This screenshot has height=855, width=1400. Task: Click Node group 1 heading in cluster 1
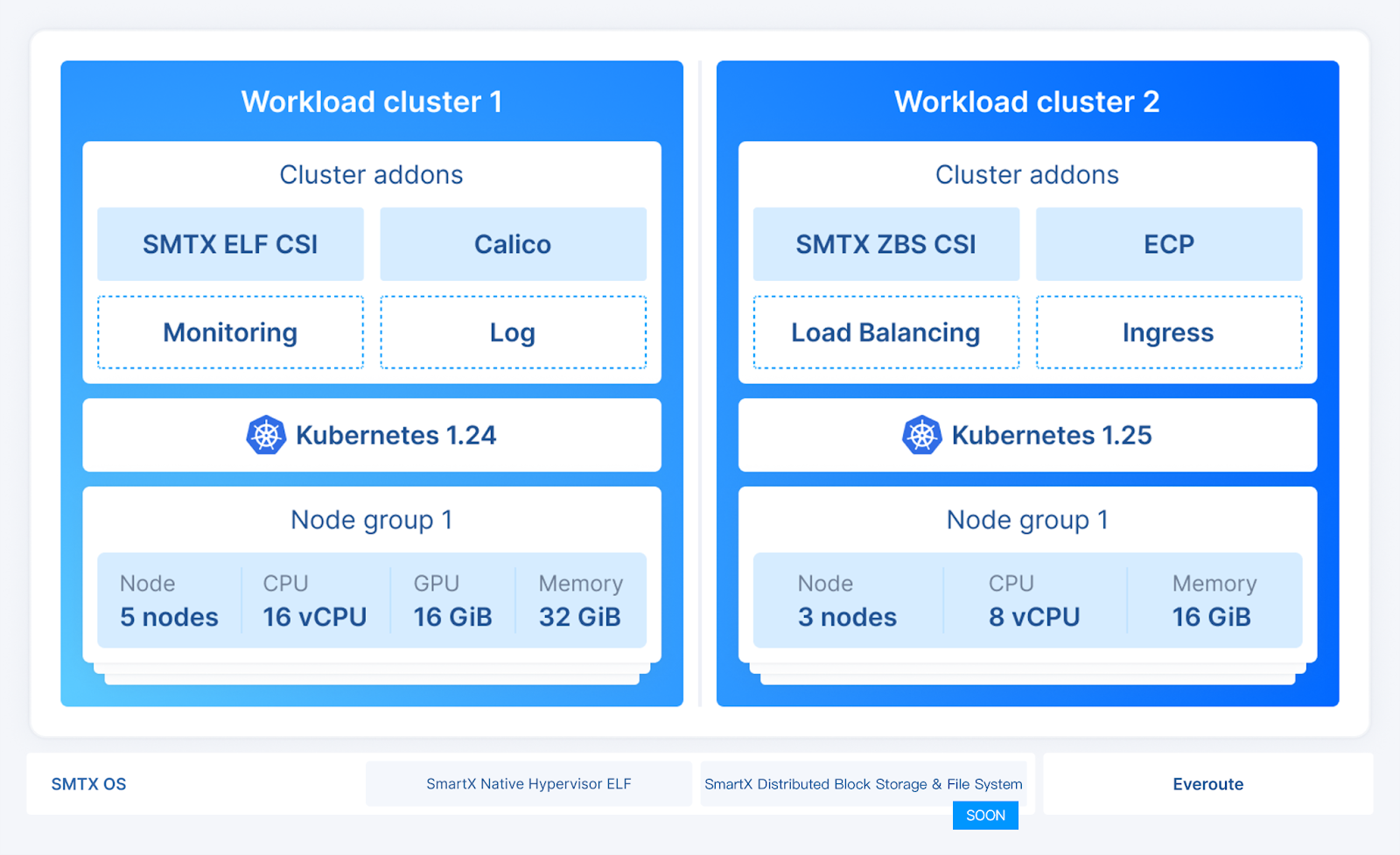coord(372,521)
